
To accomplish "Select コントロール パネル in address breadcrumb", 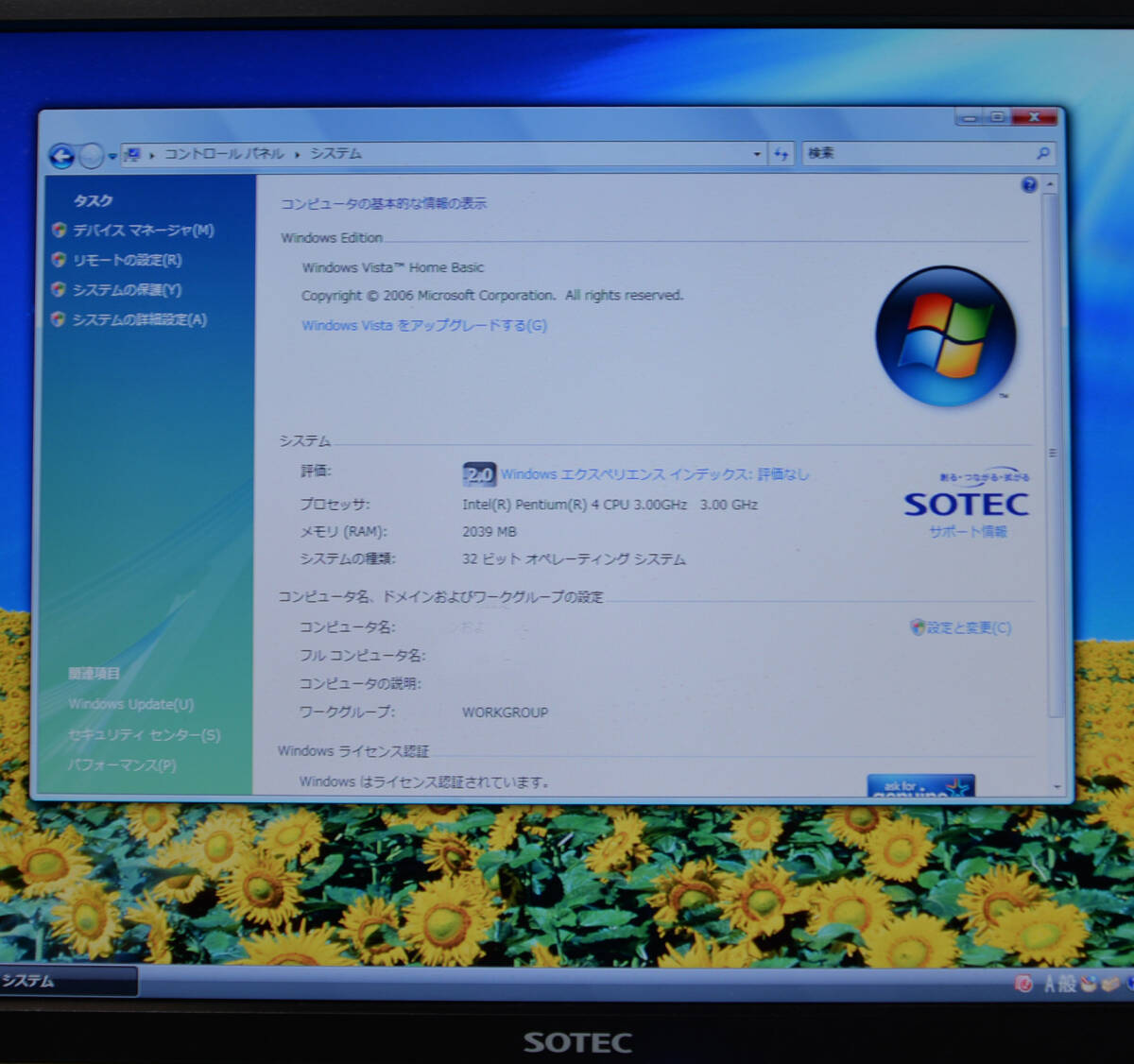I will (224, 154).
